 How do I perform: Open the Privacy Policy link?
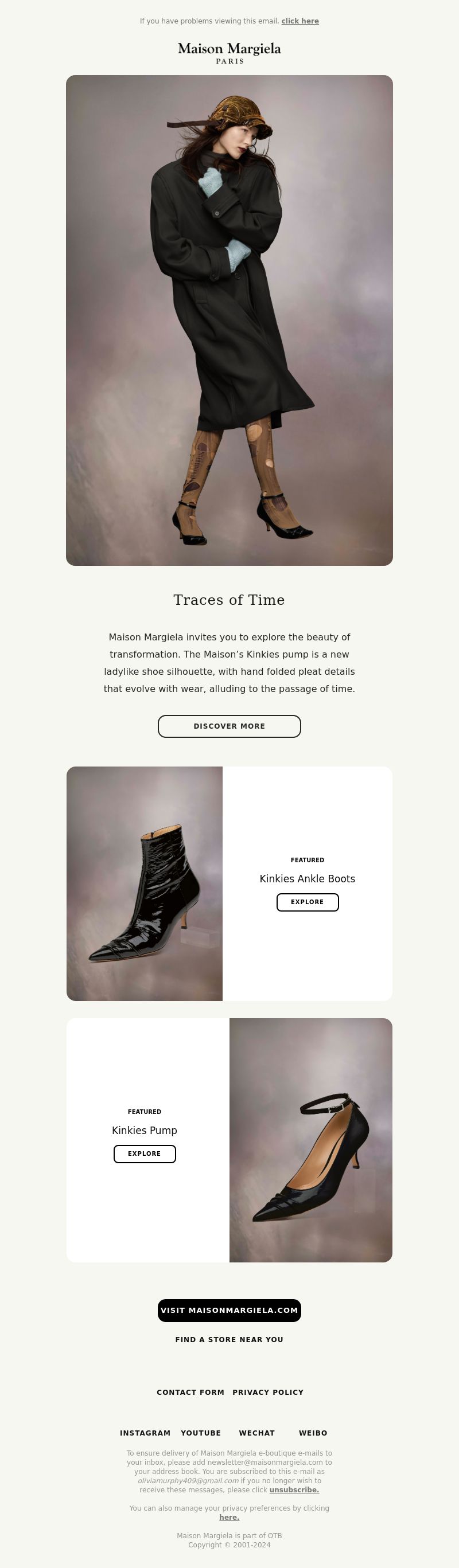268,1392
